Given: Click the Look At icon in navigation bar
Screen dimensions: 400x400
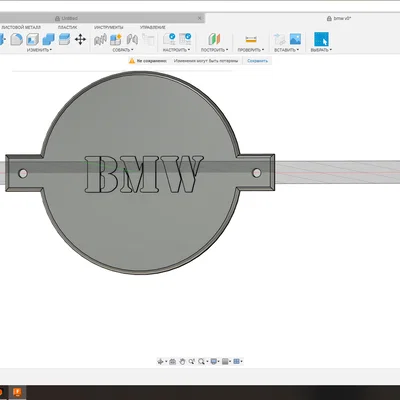Looking at the screenshot, I should click(172, 361).
